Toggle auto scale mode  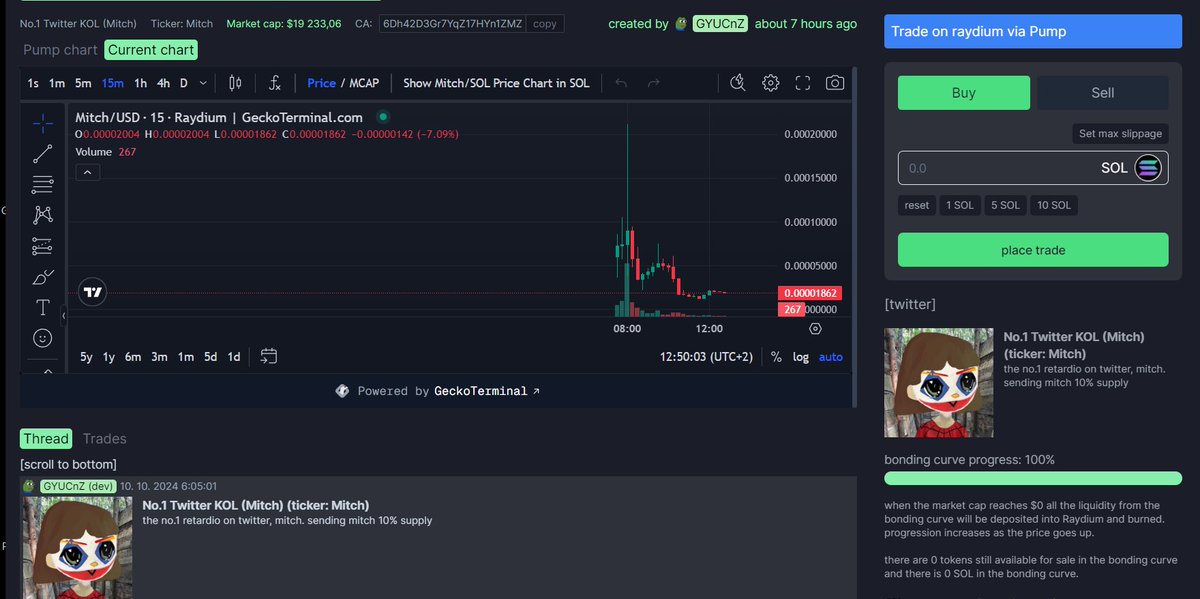click(830, 357)
